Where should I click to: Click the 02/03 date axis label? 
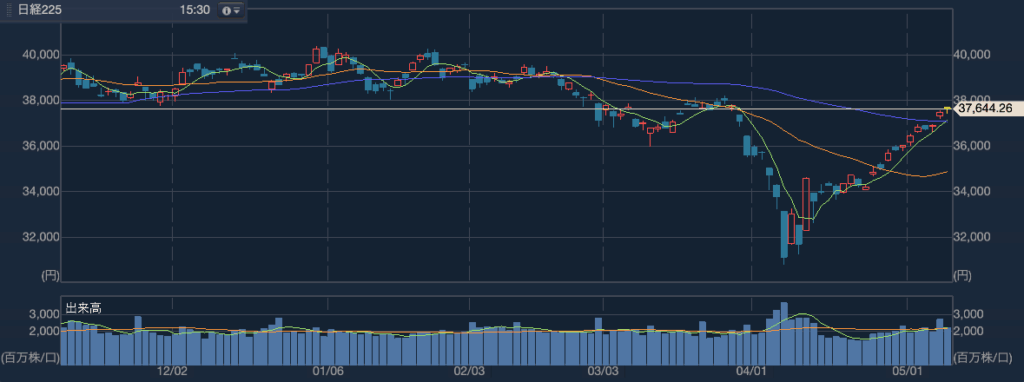[x=470, y=371]
